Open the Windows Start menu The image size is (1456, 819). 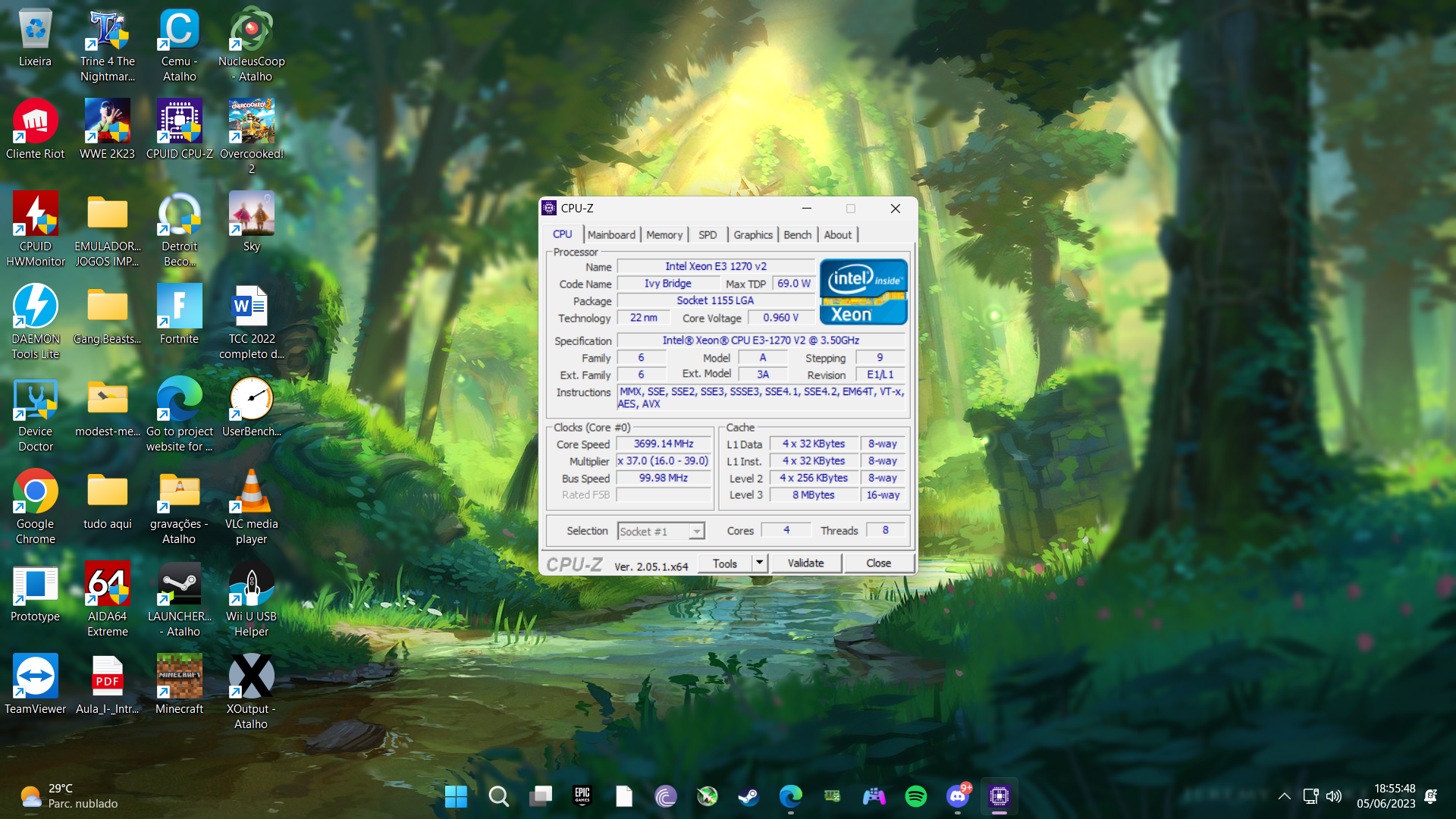(456, 796)
